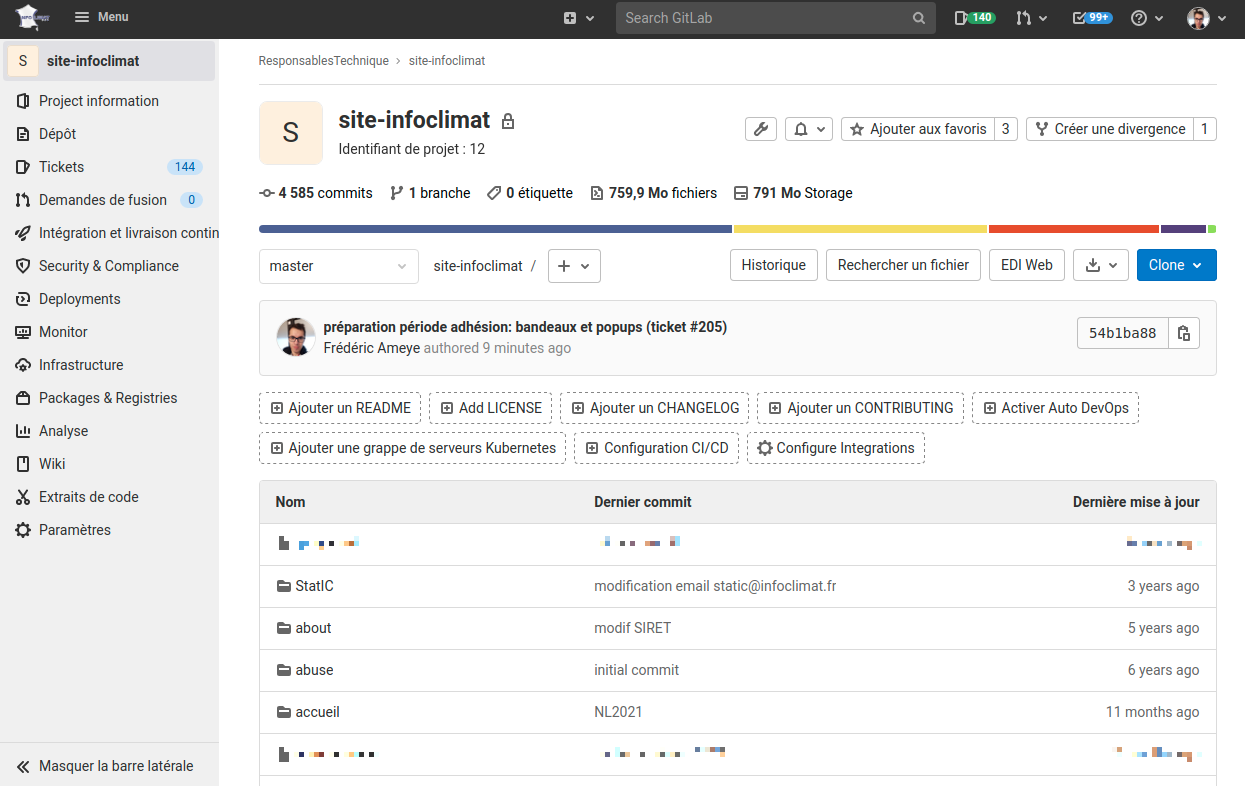Click Activer Auto DevOps
Image resolution: width=1245 pixels, height=786 pixels.
(1055, 408)
